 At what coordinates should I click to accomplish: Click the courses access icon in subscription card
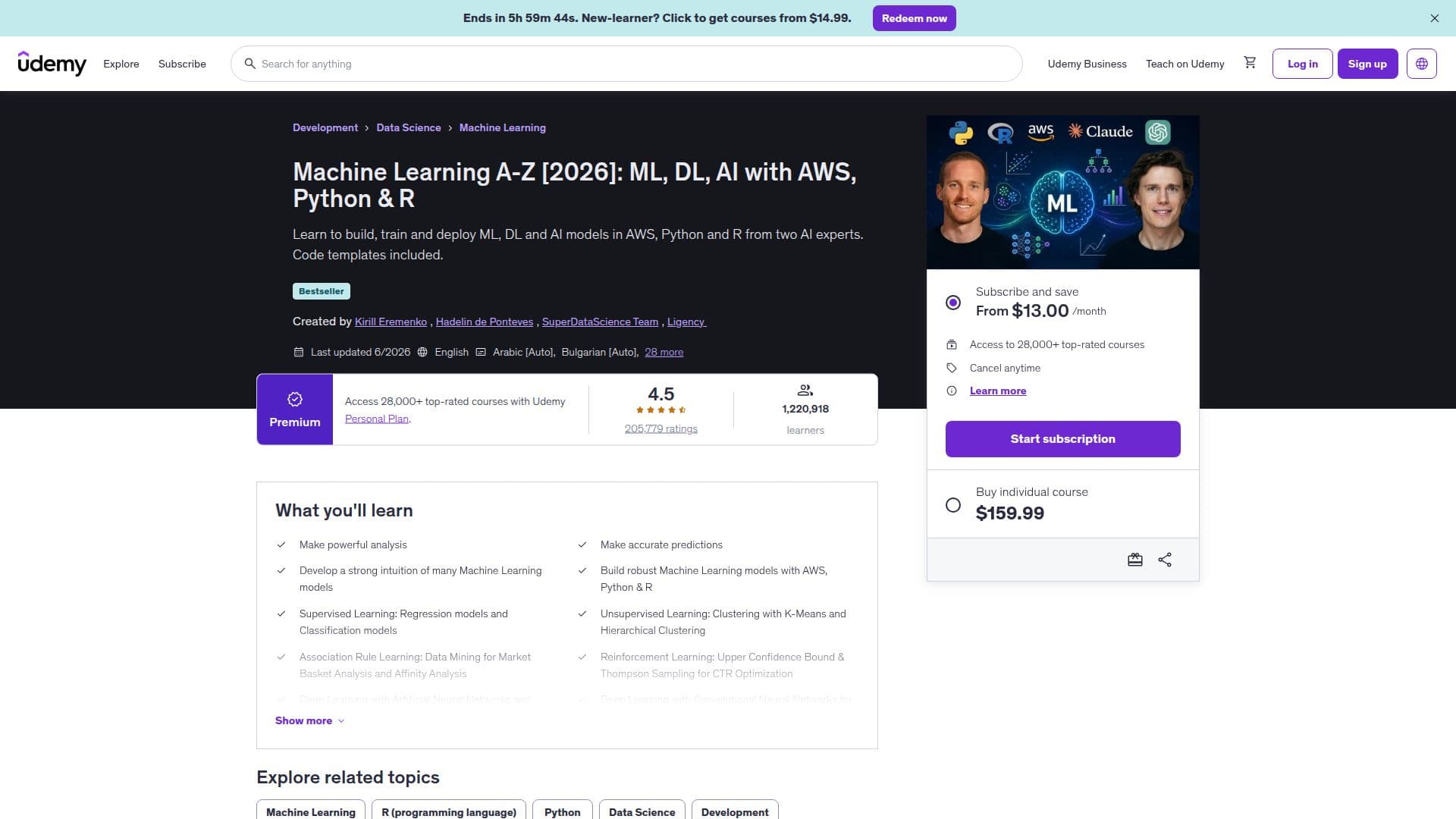952,344
